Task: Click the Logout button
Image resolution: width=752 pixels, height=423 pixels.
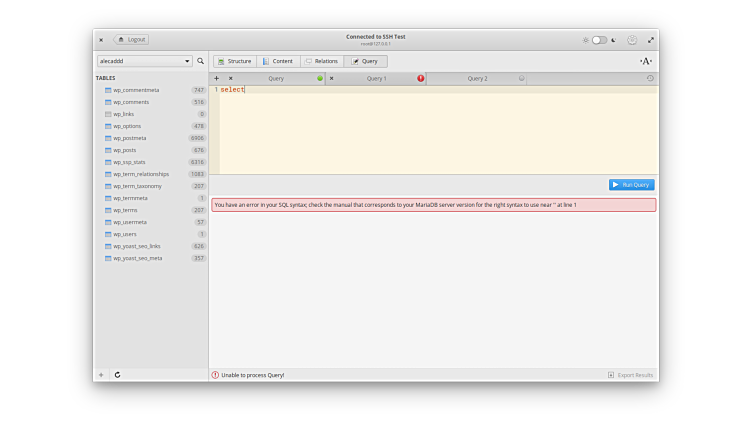Action: click(x=132, y=40)
